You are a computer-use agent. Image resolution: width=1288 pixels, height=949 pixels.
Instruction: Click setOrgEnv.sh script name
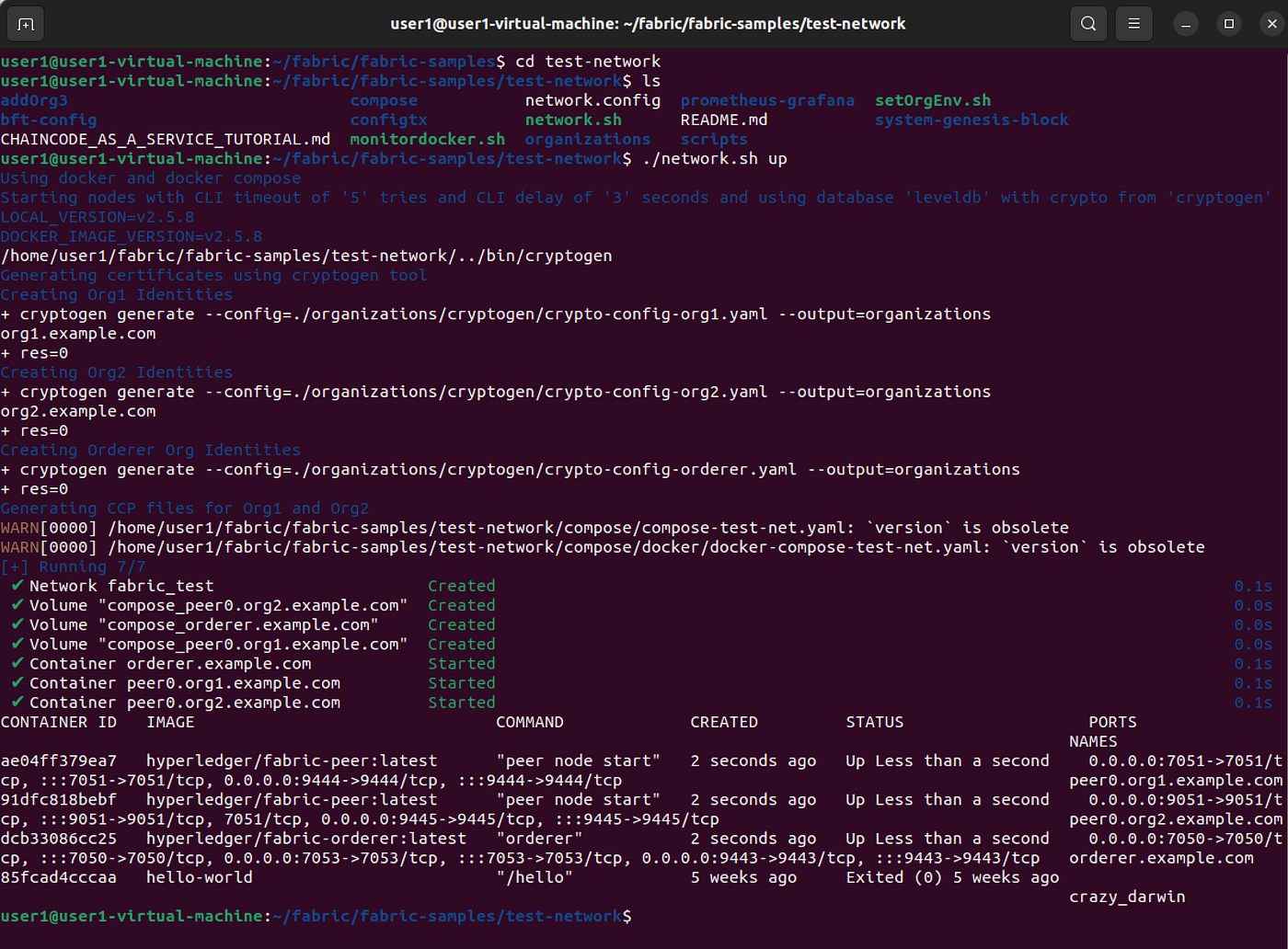point(933,100)
